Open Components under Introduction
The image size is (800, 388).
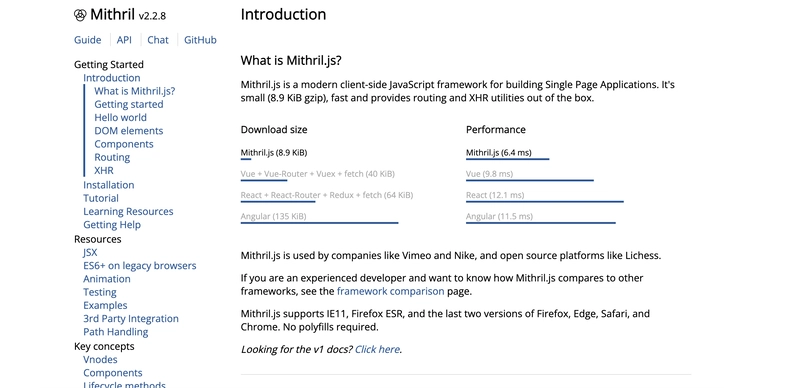tap(124, 144)
